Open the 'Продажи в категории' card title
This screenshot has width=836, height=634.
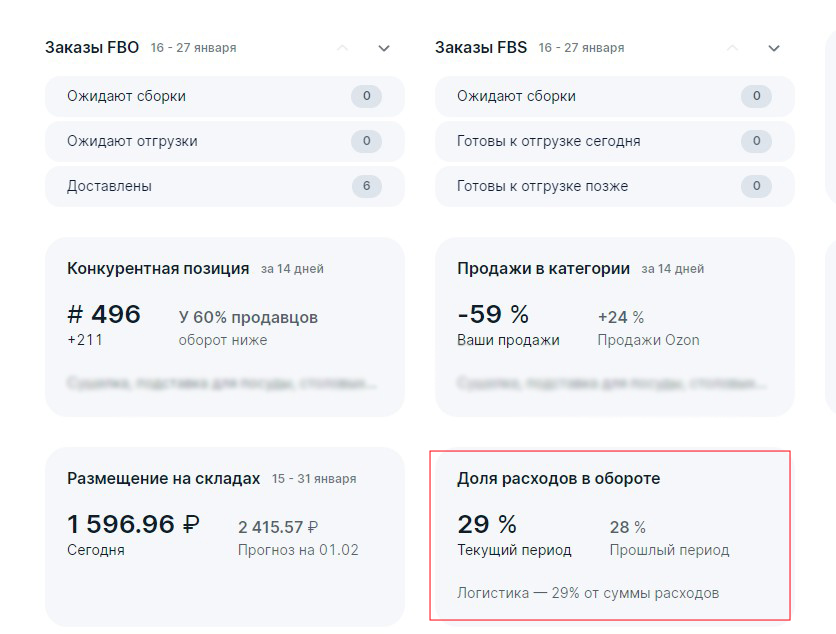tap(543, 268)
